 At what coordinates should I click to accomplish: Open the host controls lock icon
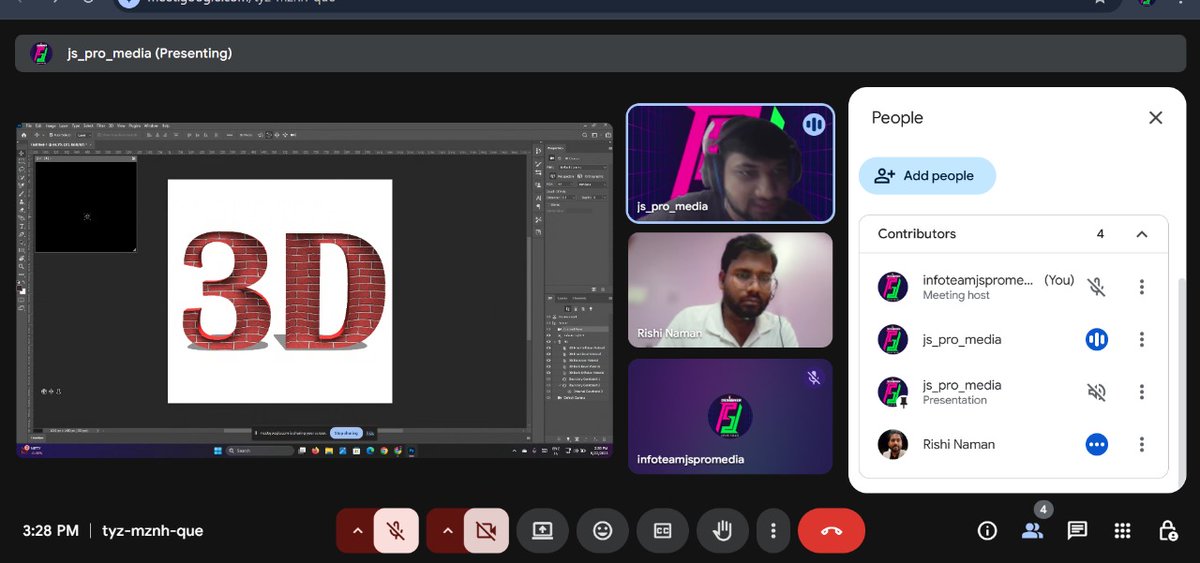point(1167,531)
